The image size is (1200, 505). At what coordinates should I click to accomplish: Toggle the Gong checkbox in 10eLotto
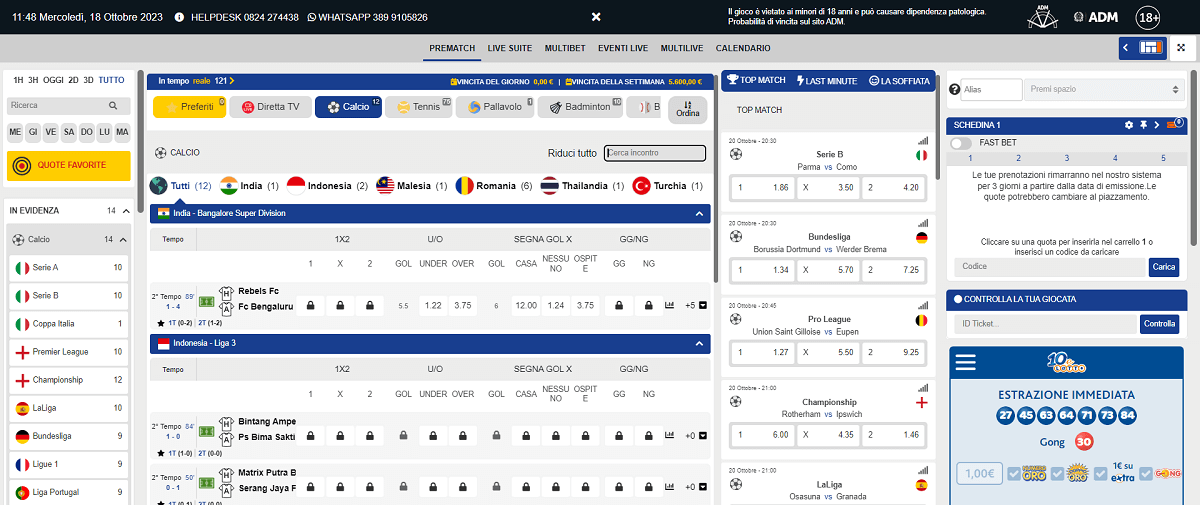1148,473
